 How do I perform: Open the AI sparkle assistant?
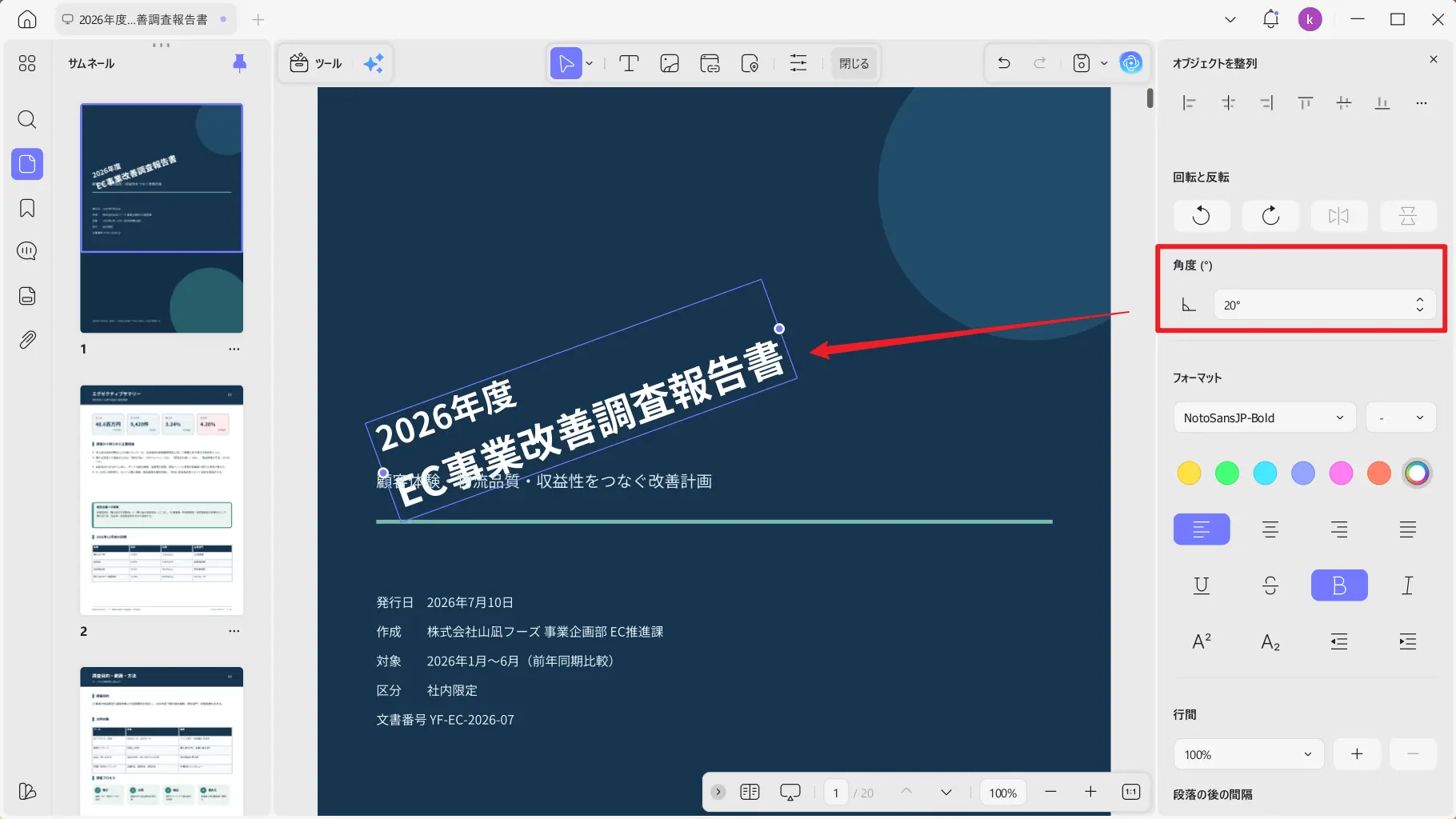374,63
